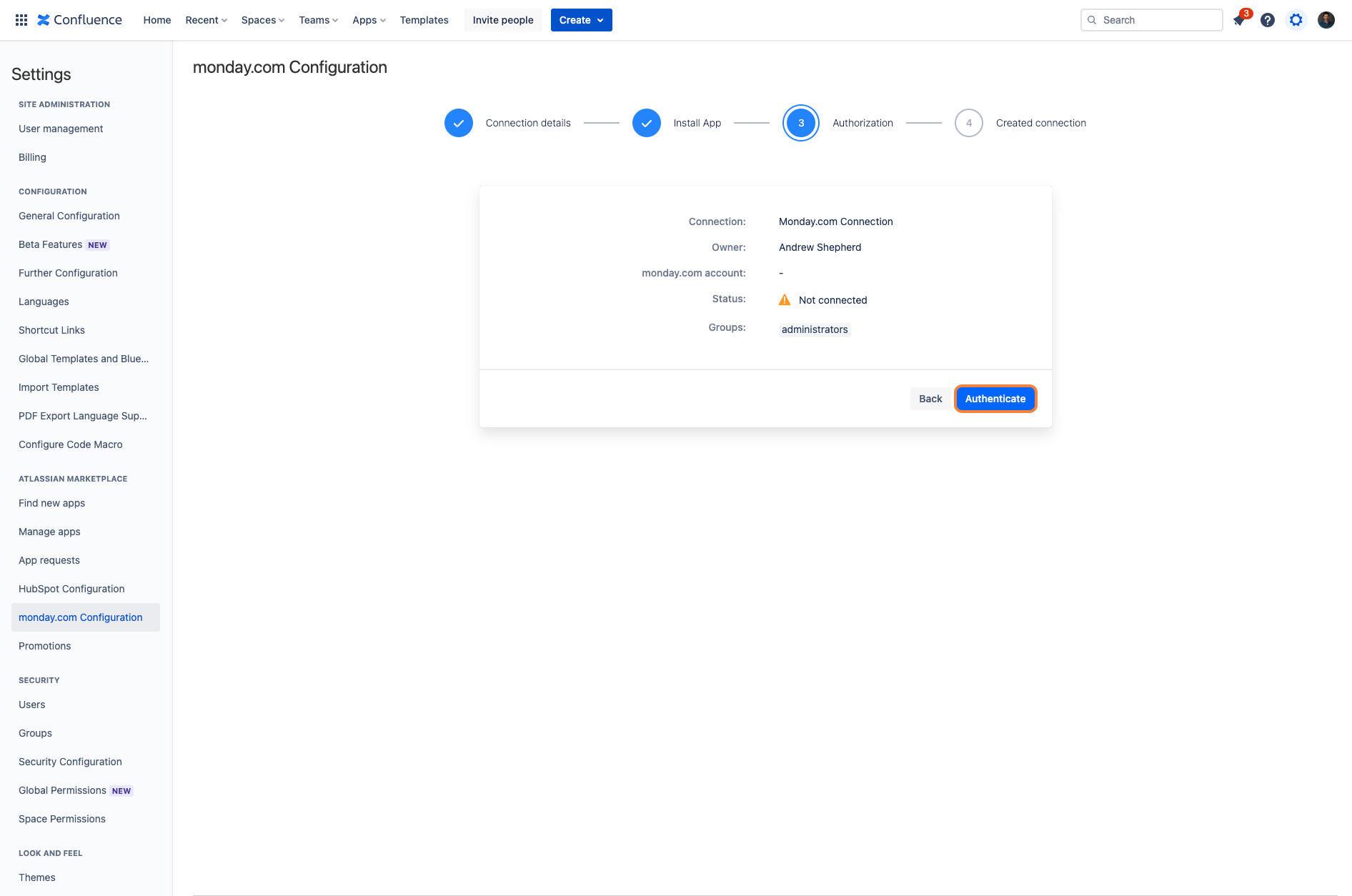Viewport: 1352px width, 896px height.
Task: Select monday.com Configuration in sidebar
Action: click(86, 617)
